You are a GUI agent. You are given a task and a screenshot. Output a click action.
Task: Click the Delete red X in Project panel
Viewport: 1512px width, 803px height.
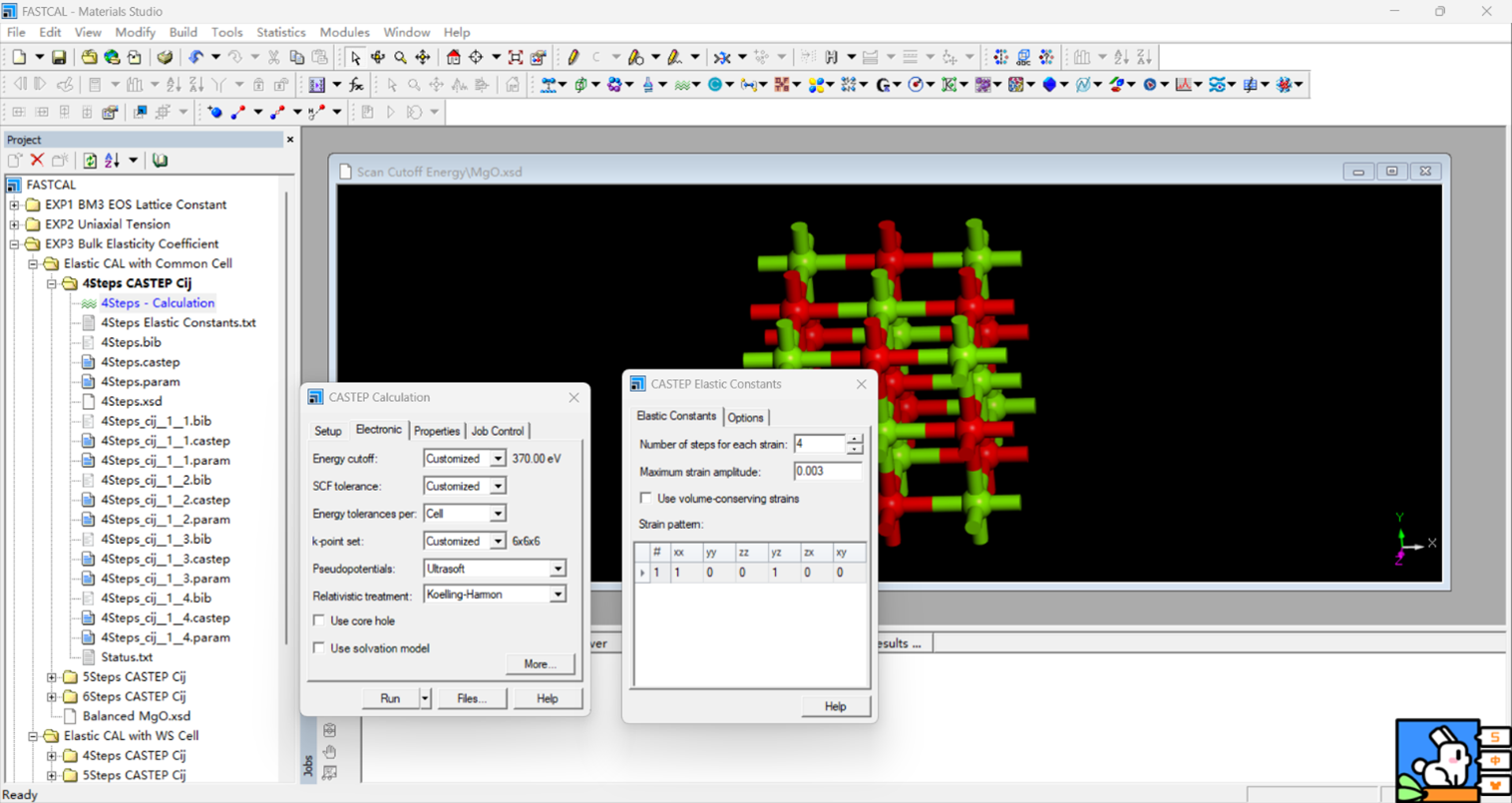(37, 161)
